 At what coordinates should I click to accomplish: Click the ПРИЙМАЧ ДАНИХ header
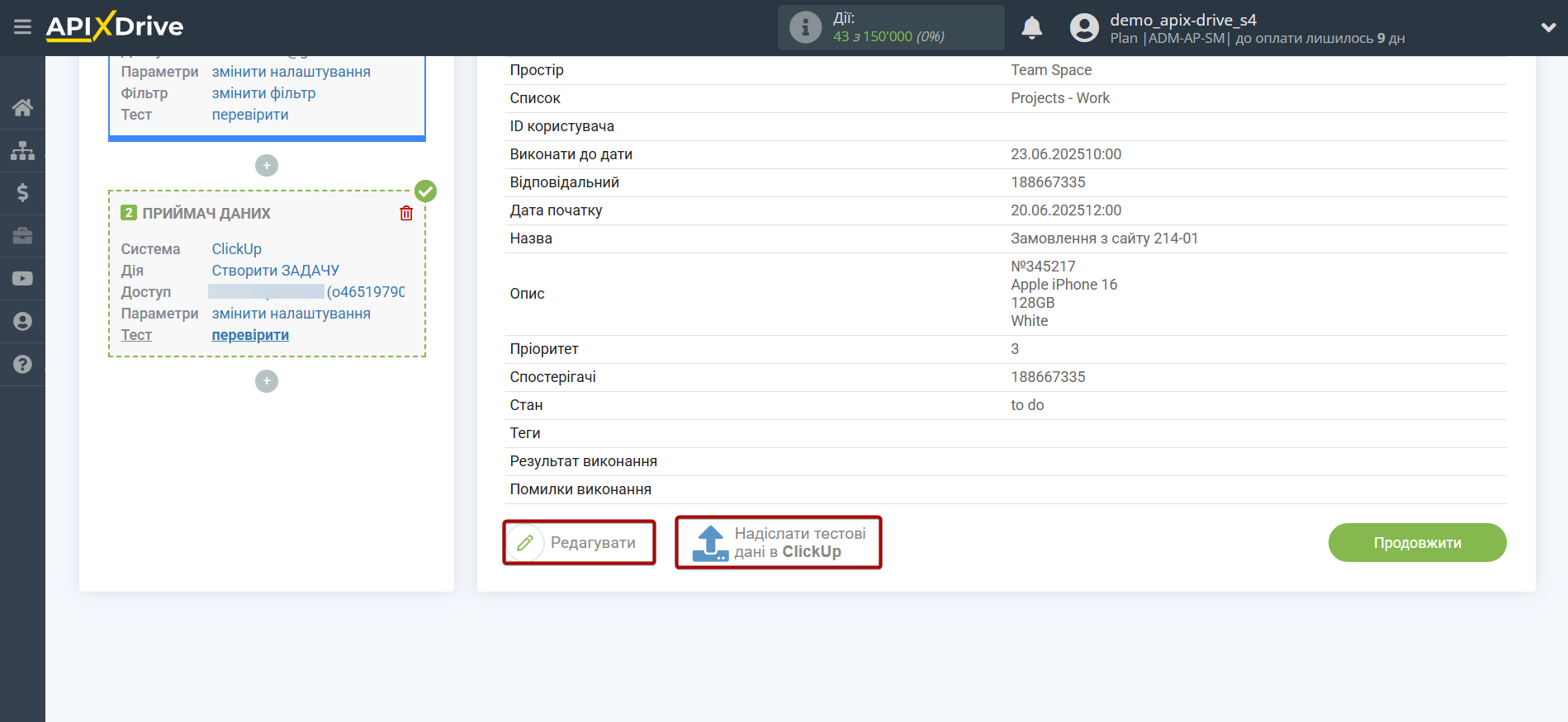(x=206, y=213)
